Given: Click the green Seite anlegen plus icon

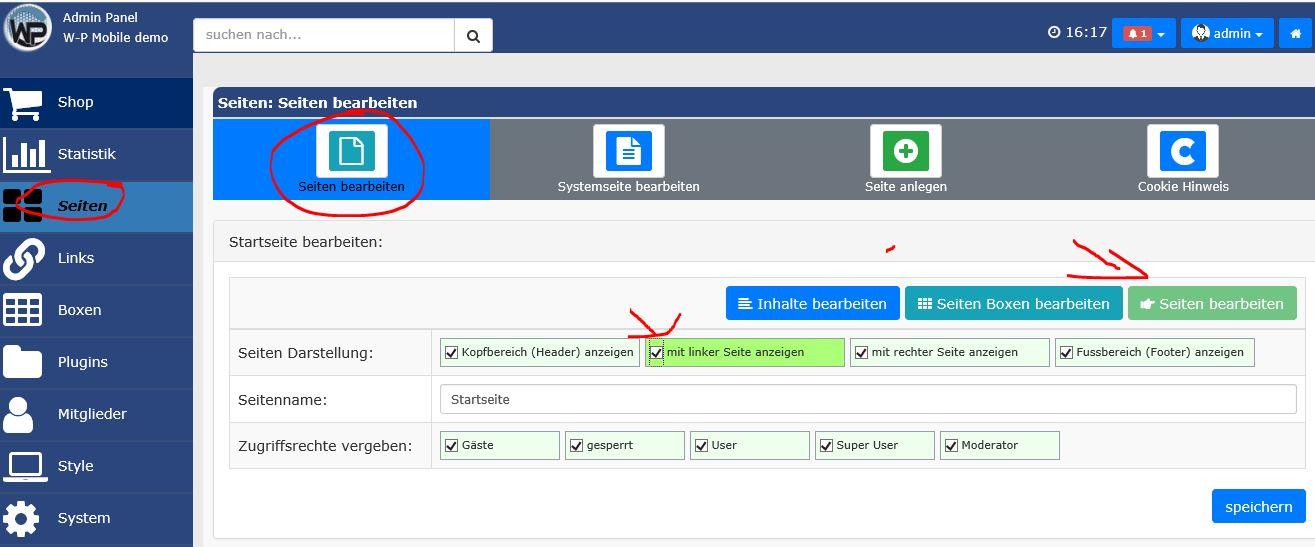Looking at the screenshot, I should (x=905, y=151).
